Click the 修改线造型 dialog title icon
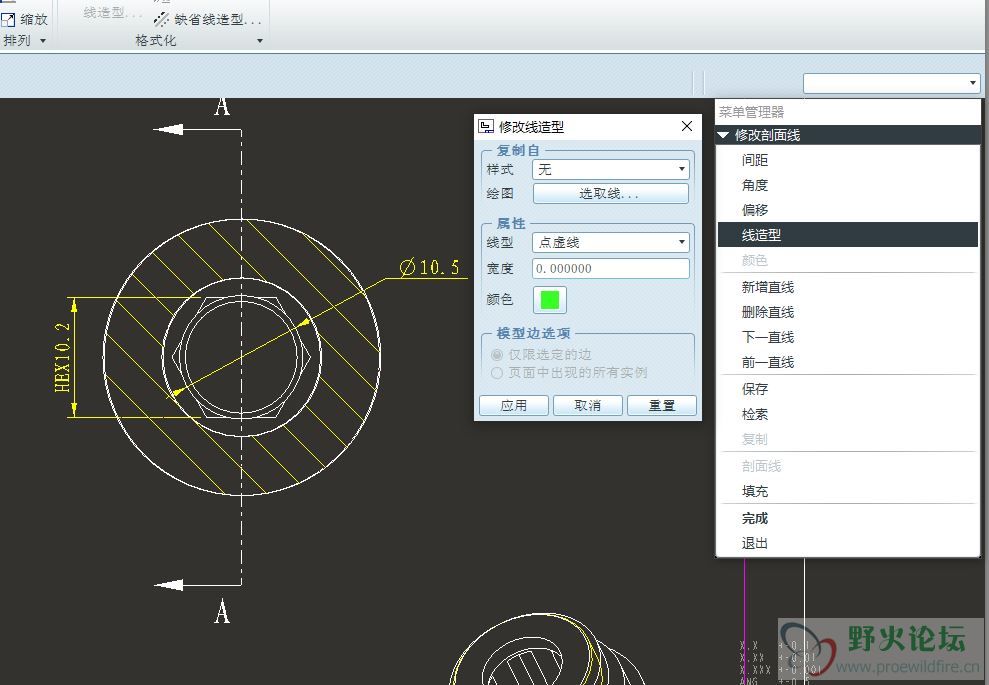Screen dimensions: 989x685 [486, 127]
